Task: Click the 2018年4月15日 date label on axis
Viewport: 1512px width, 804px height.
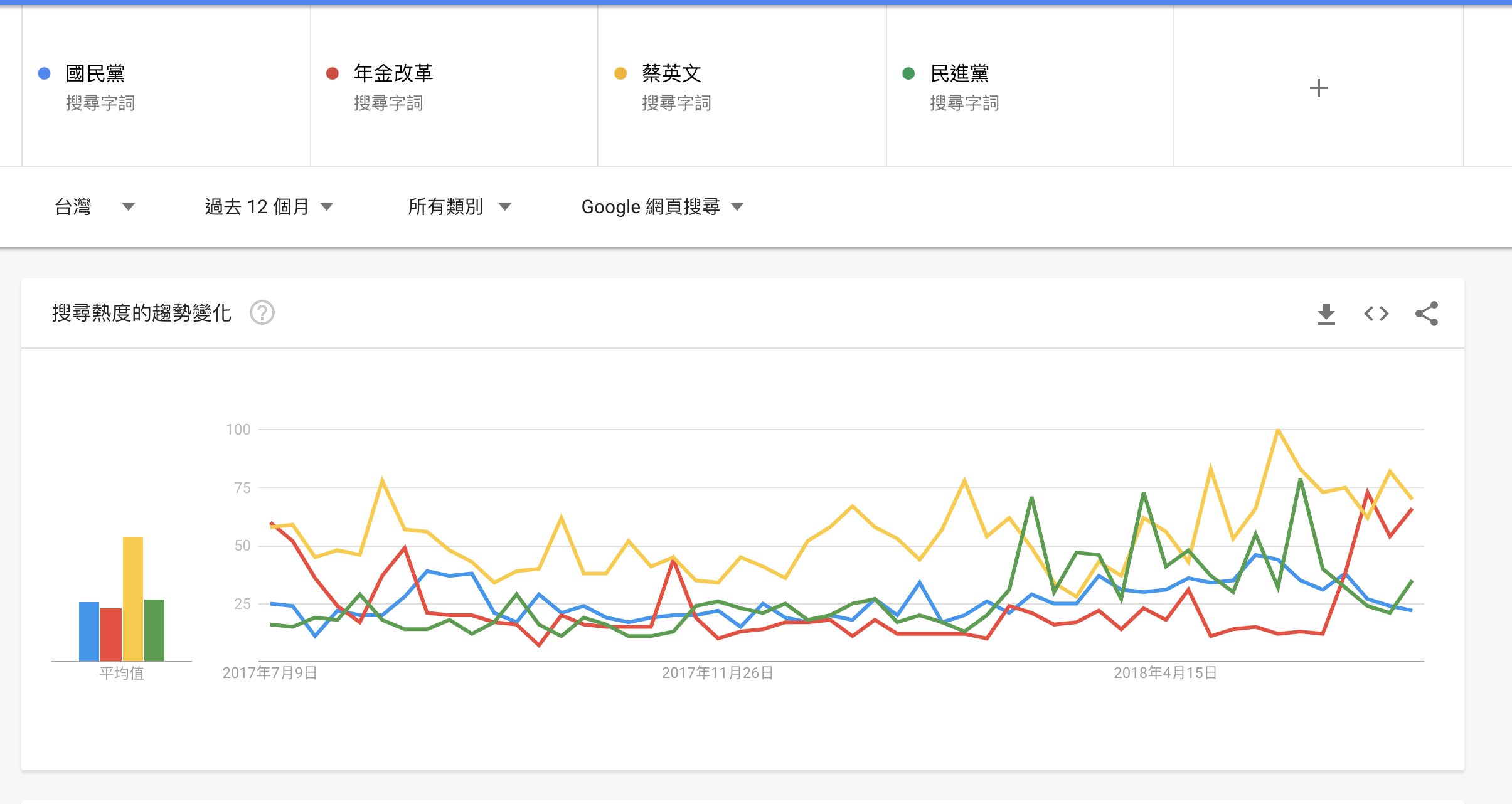Action: tap(1165, 673)
